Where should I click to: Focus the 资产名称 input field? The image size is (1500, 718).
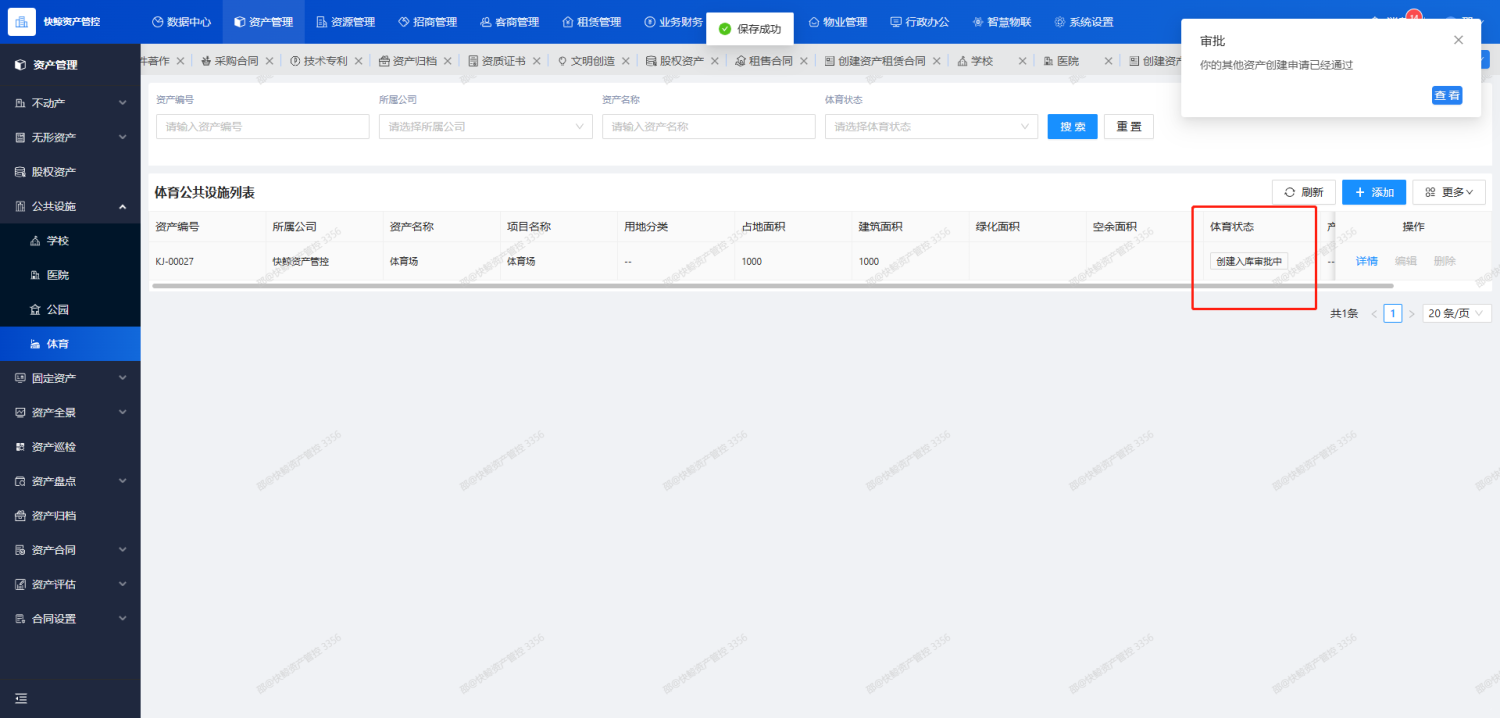pyautogui.click(x=709, y=127)
